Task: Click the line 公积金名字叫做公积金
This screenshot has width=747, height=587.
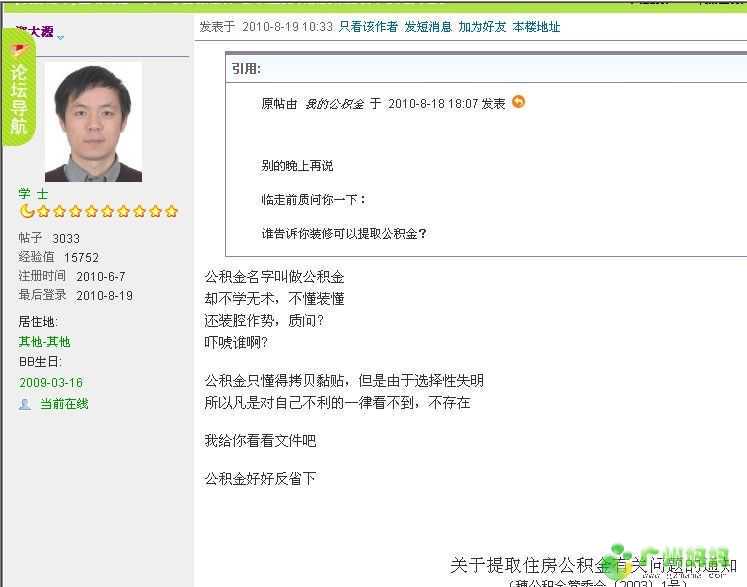Action: [274, 277]
